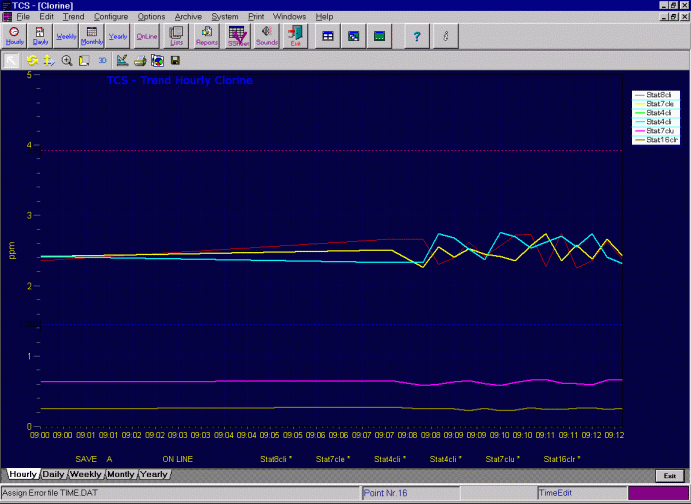691x504 pixels.
Task: Toggle Stat16clr * series below chart
Action: 562,459
